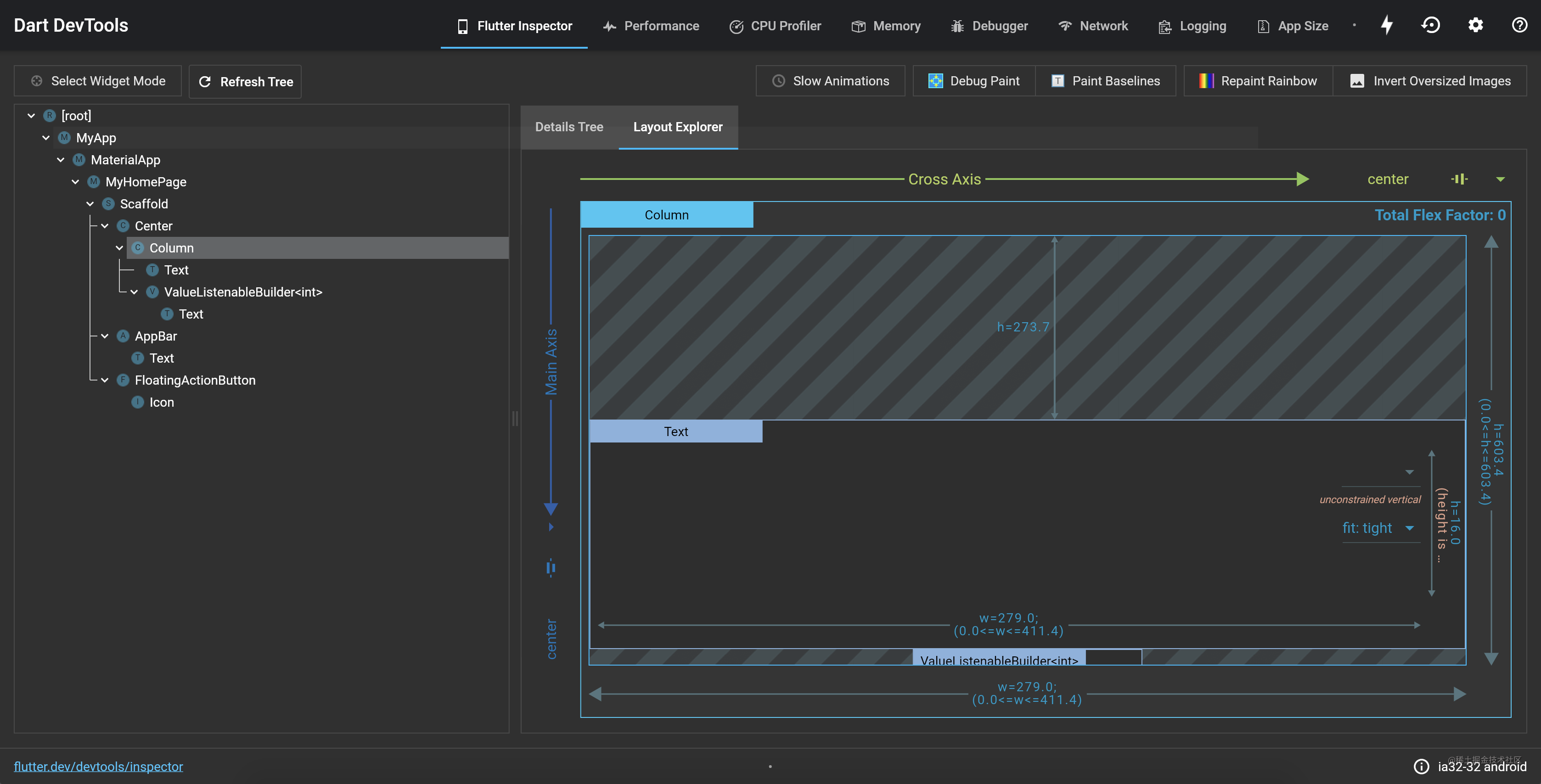
Task: Collapse the Scaffold tree node
Action: click(90, 204)
